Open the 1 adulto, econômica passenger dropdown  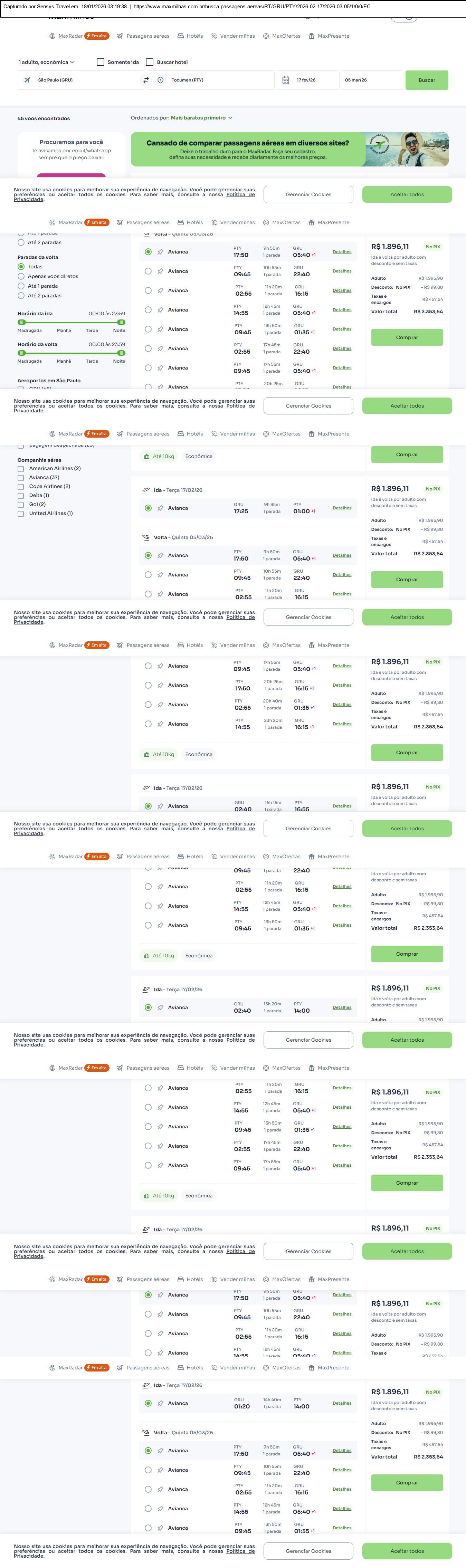[x=46, y=62]
